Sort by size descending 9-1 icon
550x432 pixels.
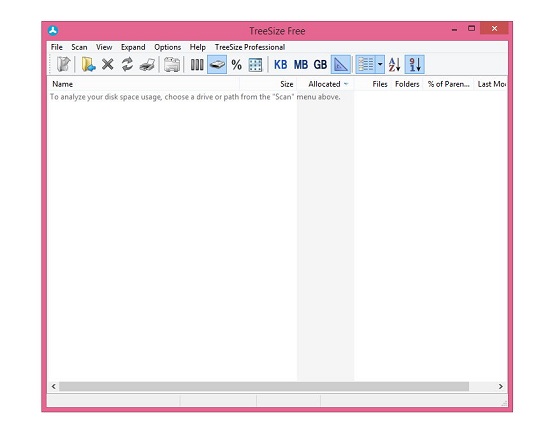[415, 65]
